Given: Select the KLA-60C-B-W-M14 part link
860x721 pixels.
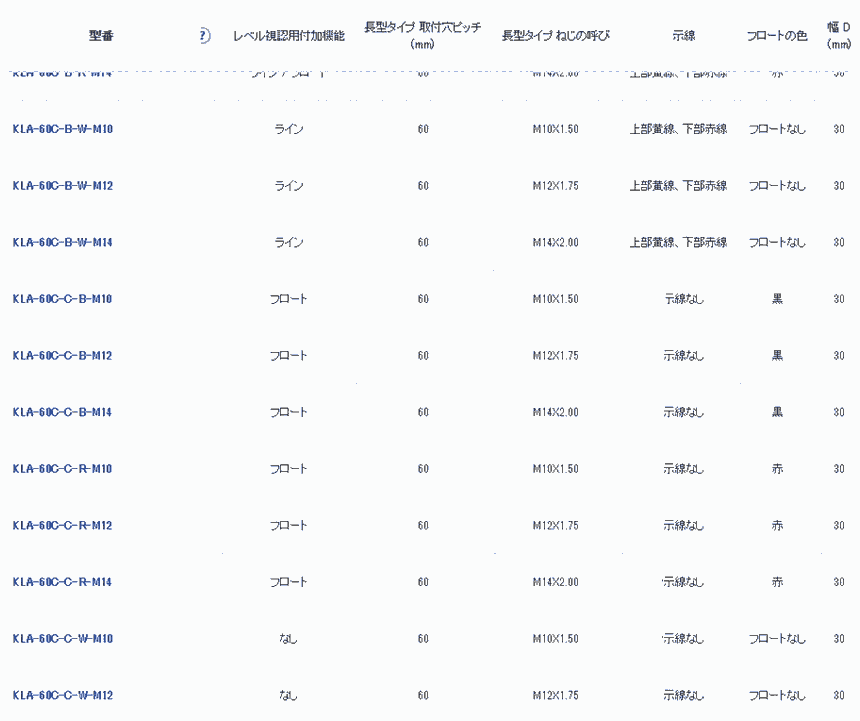Looking at the screenshot, I should point(62,242).
